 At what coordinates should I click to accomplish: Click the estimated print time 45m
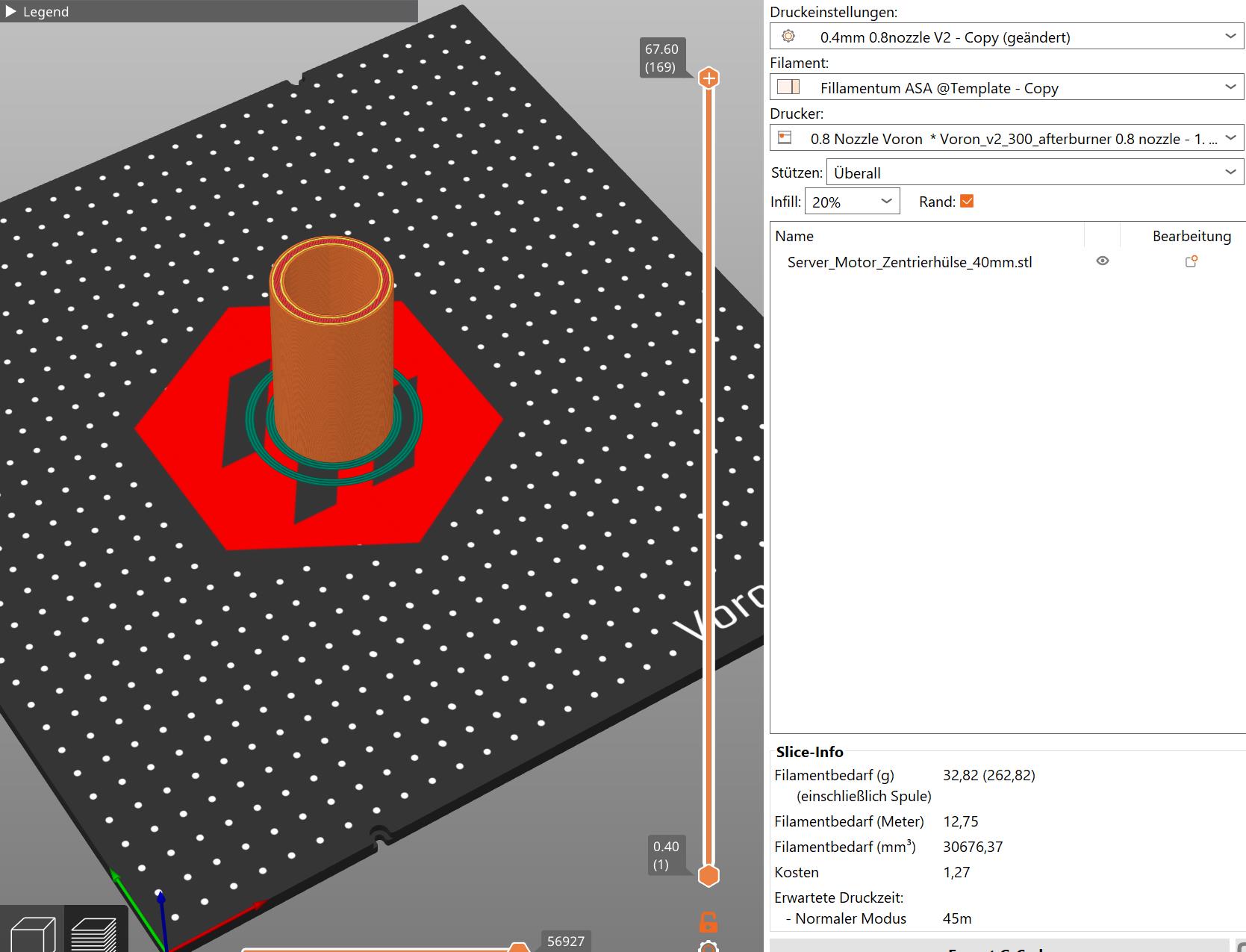point(957,918)
